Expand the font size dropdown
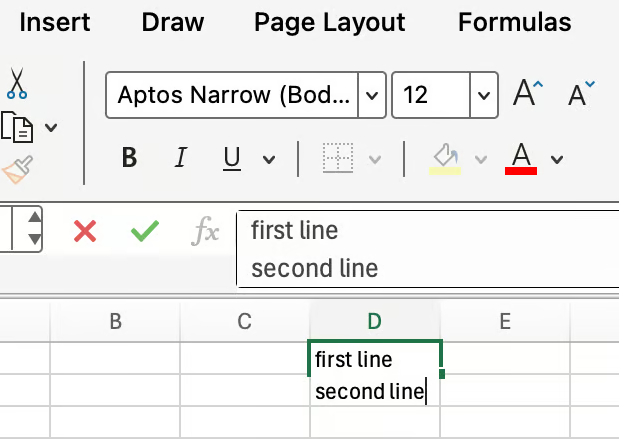Screen dimensions: 619x439 click(484, 96)
